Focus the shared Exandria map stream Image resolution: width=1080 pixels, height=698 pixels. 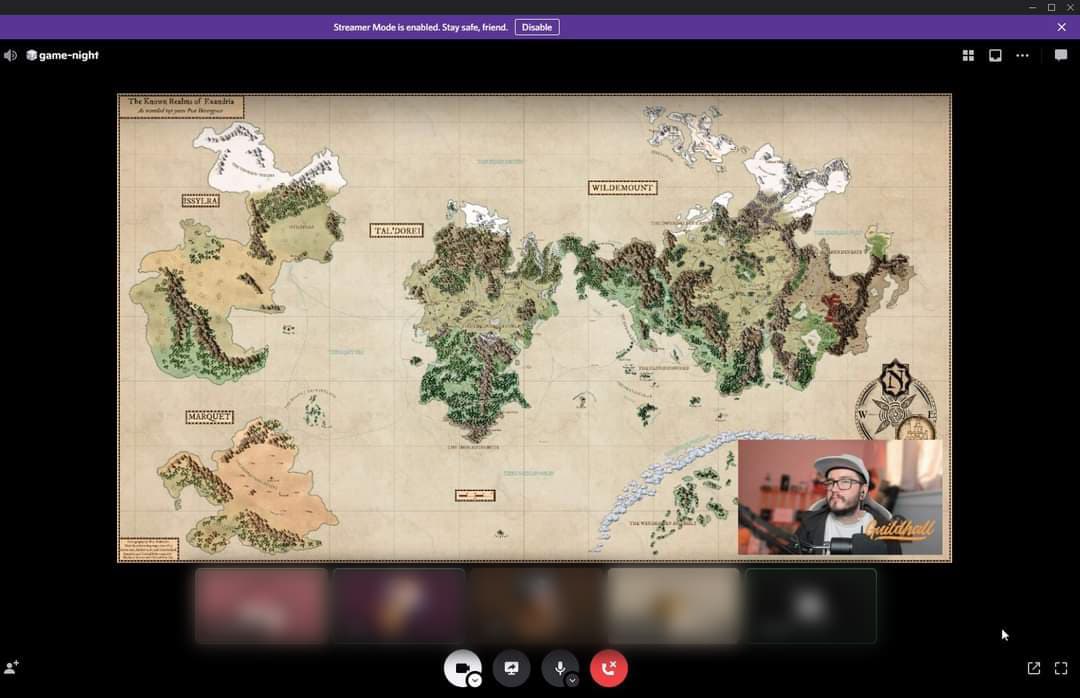534,328
